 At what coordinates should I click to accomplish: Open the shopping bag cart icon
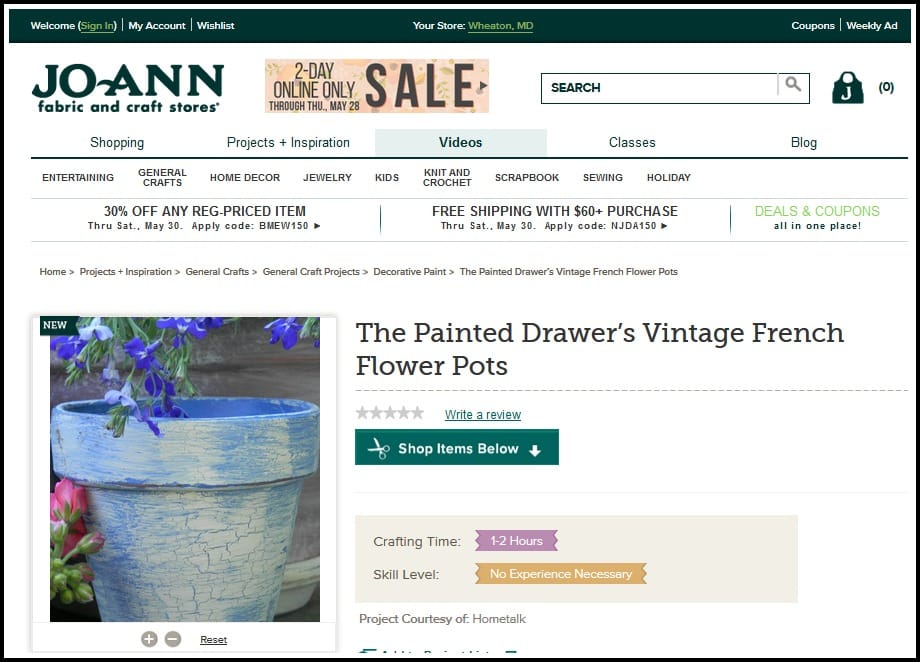[848, 88]
